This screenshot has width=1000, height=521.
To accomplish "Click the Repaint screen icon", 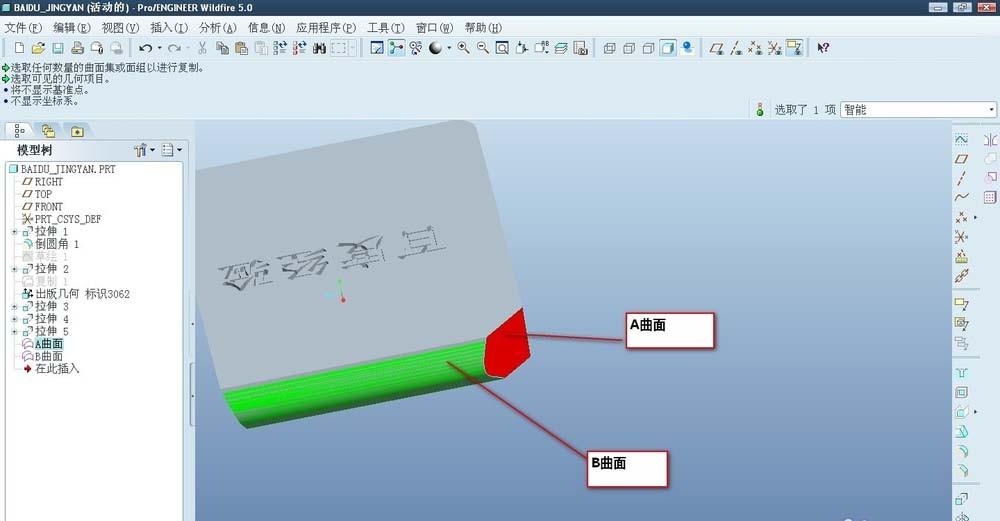I will 377,48.
